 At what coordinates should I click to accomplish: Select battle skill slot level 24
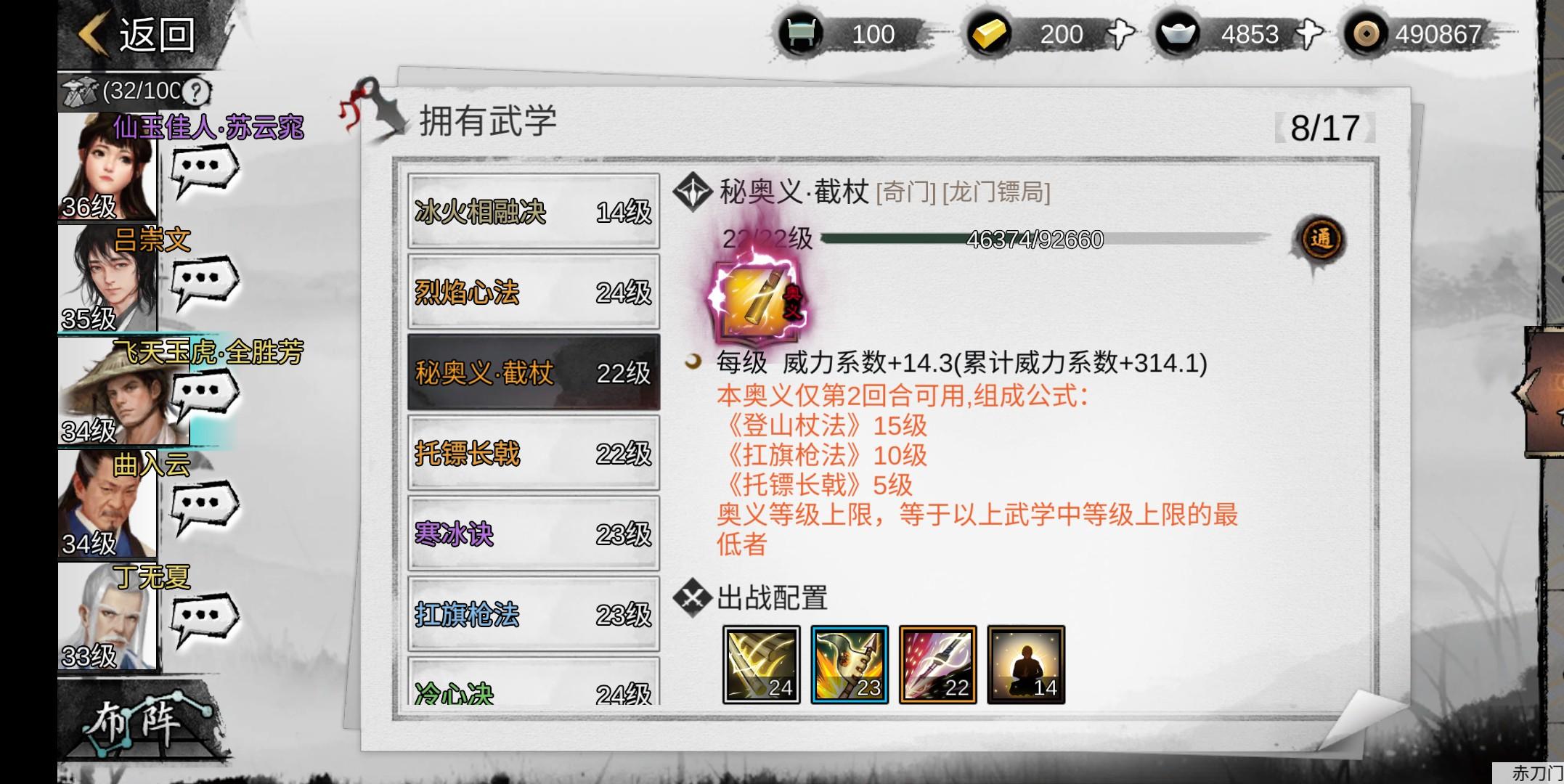pos(761,664)
